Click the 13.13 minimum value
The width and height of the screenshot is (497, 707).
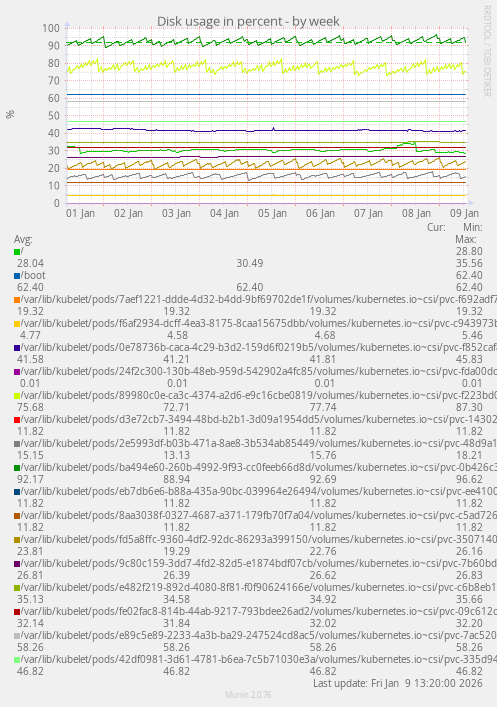(177, 455)
